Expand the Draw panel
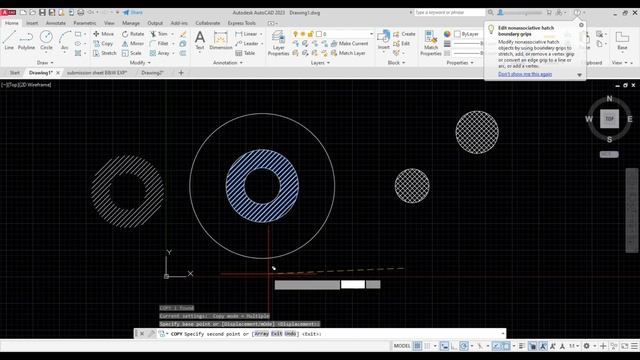The width and height of the screenshot is (640, 360). pos(45,63)
